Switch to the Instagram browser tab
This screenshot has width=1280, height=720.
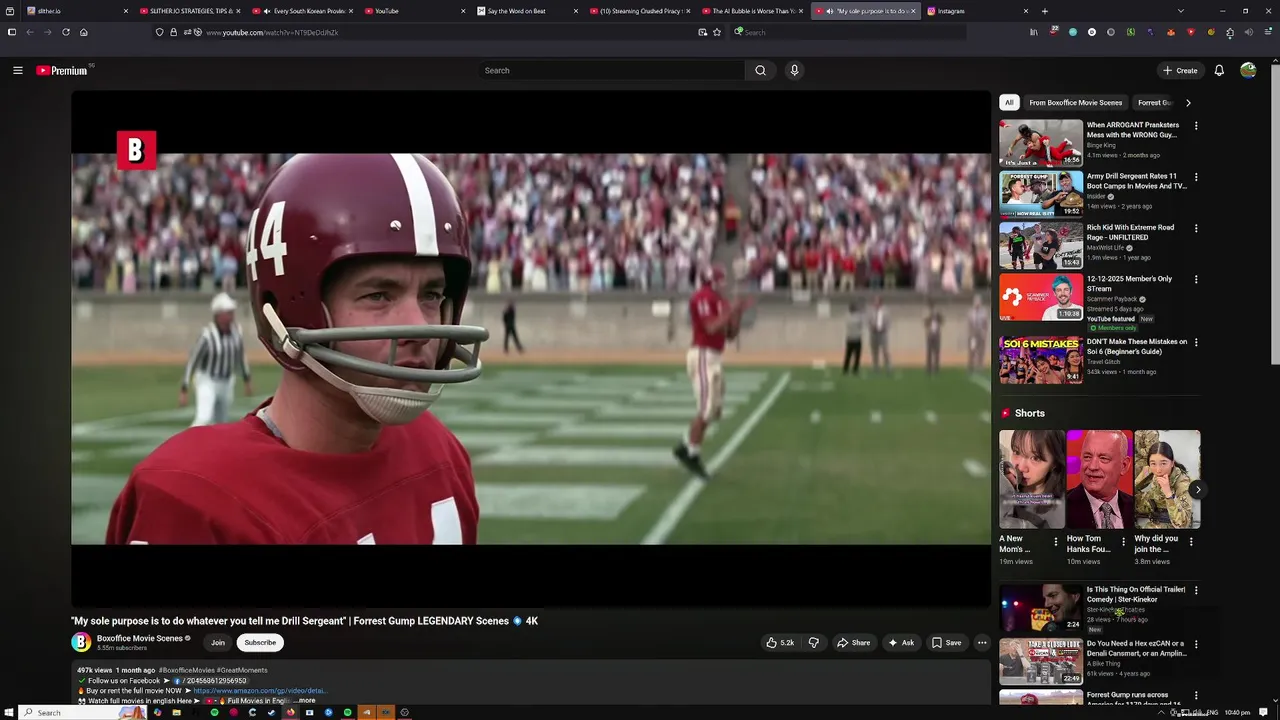click(978, 11)
